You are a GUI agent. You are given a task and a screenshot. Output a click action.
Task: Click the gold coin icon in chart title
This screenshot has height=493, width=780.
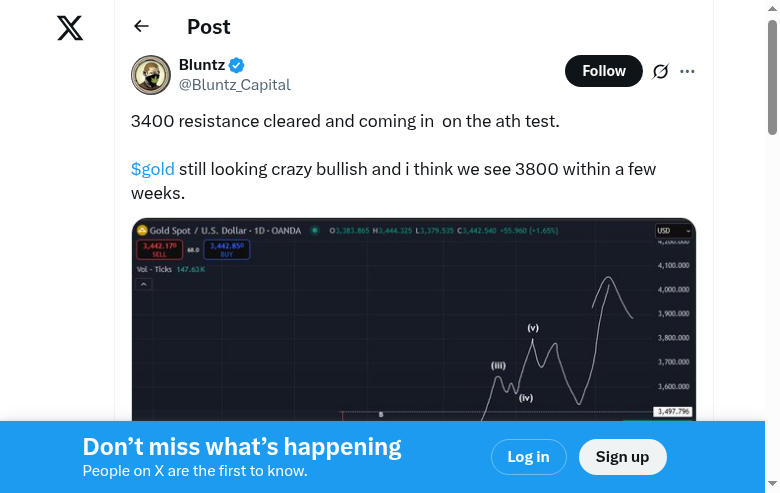(142, 231)
